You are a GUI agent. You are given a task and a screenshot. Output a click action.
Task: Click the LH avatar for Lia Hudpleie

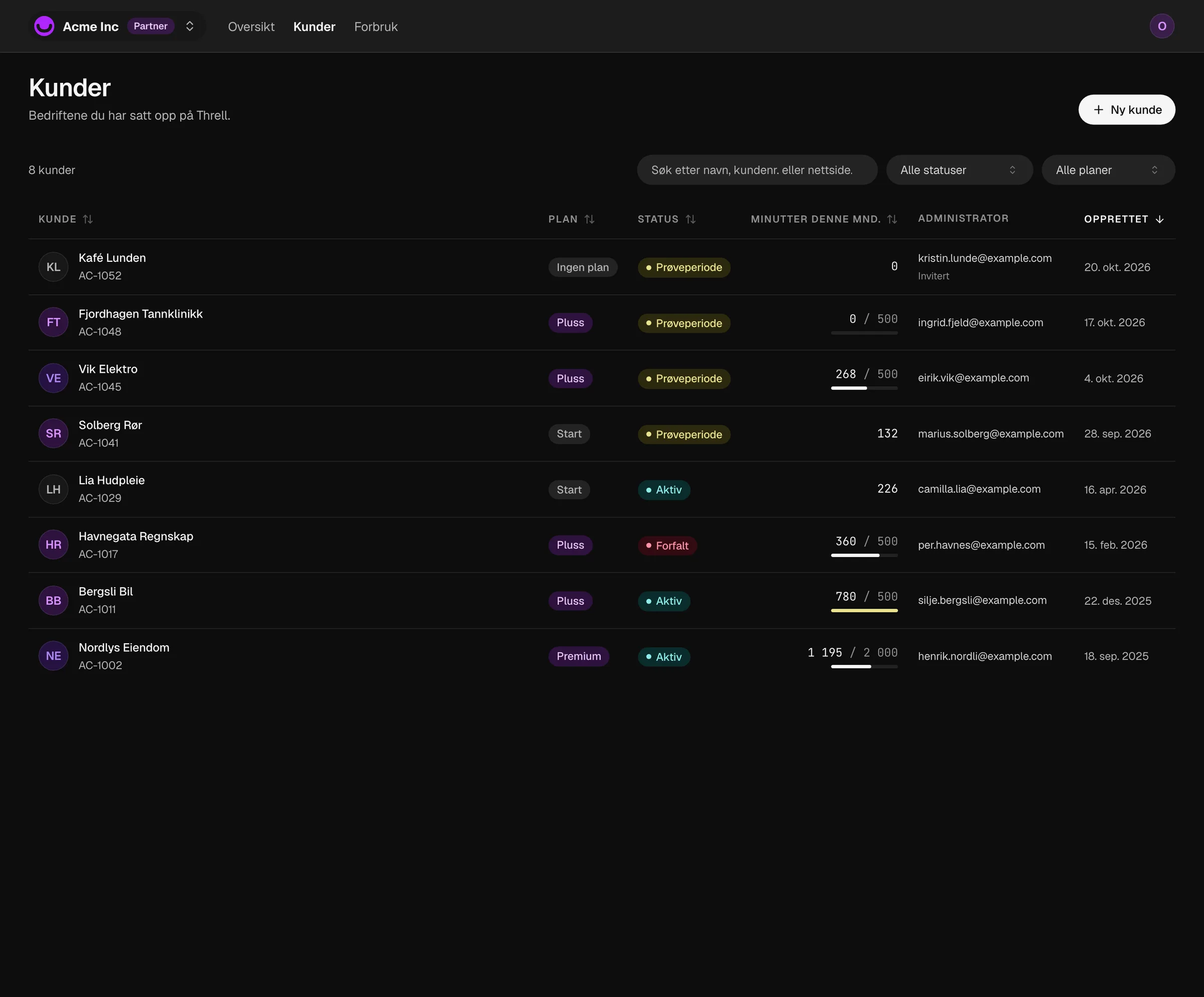point(53,490)
